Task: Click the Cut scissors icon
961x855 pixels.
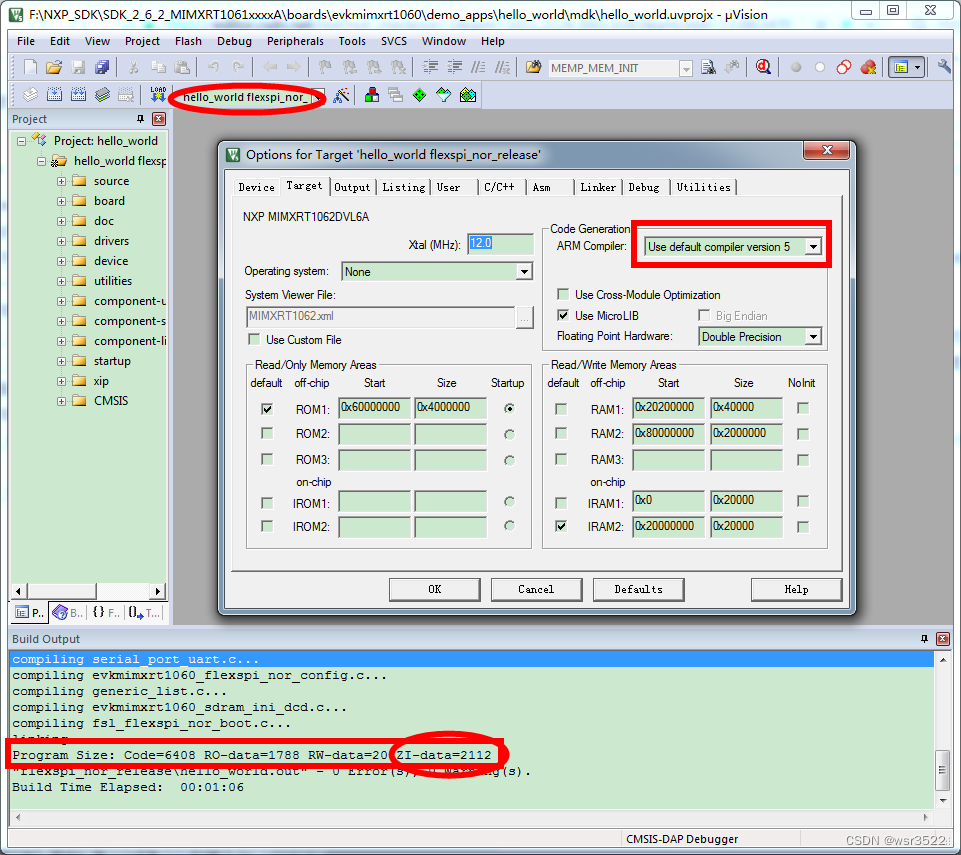Action: tap(133, 67)
